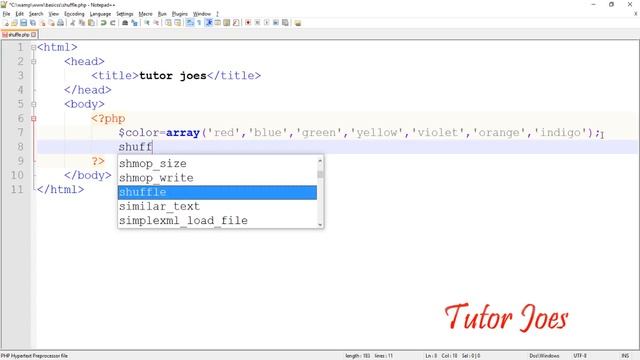Open User Defined Language toolbar icon

pyautogui.click(x=218, y=23)
